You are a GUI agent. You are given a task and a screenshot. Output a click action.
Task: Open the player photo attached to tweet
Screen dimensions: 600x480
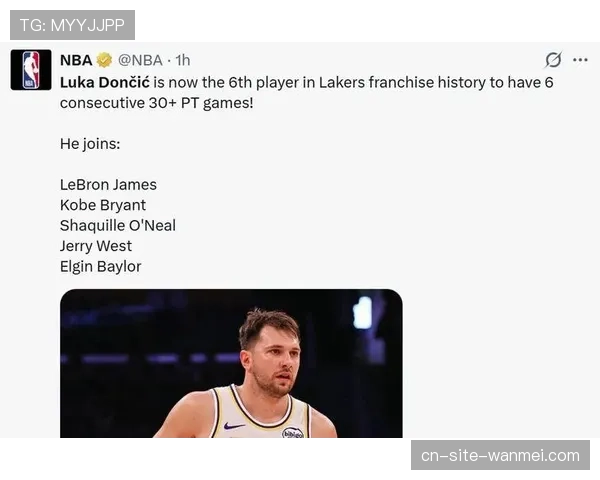pos(231,363)
